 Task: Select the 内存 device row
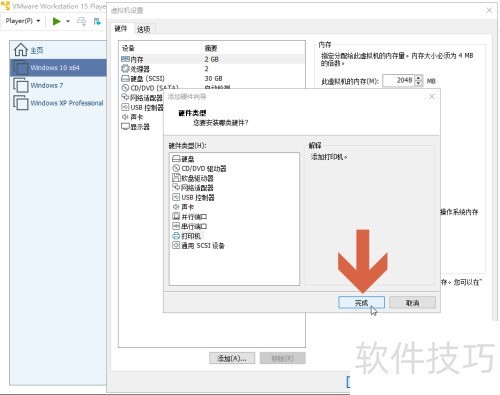212,59
